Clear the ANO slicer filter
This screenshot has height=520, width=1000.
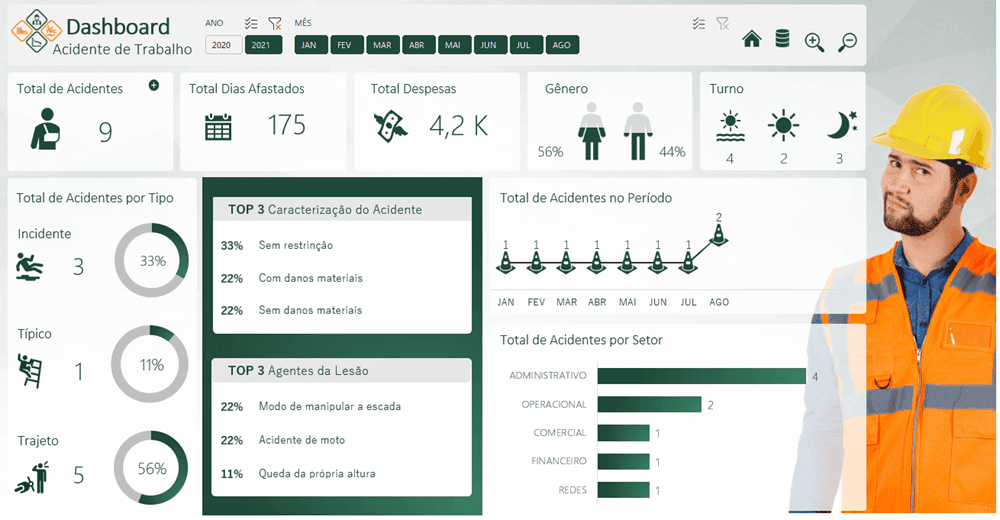pyautogui.click(x=275, y=24)
